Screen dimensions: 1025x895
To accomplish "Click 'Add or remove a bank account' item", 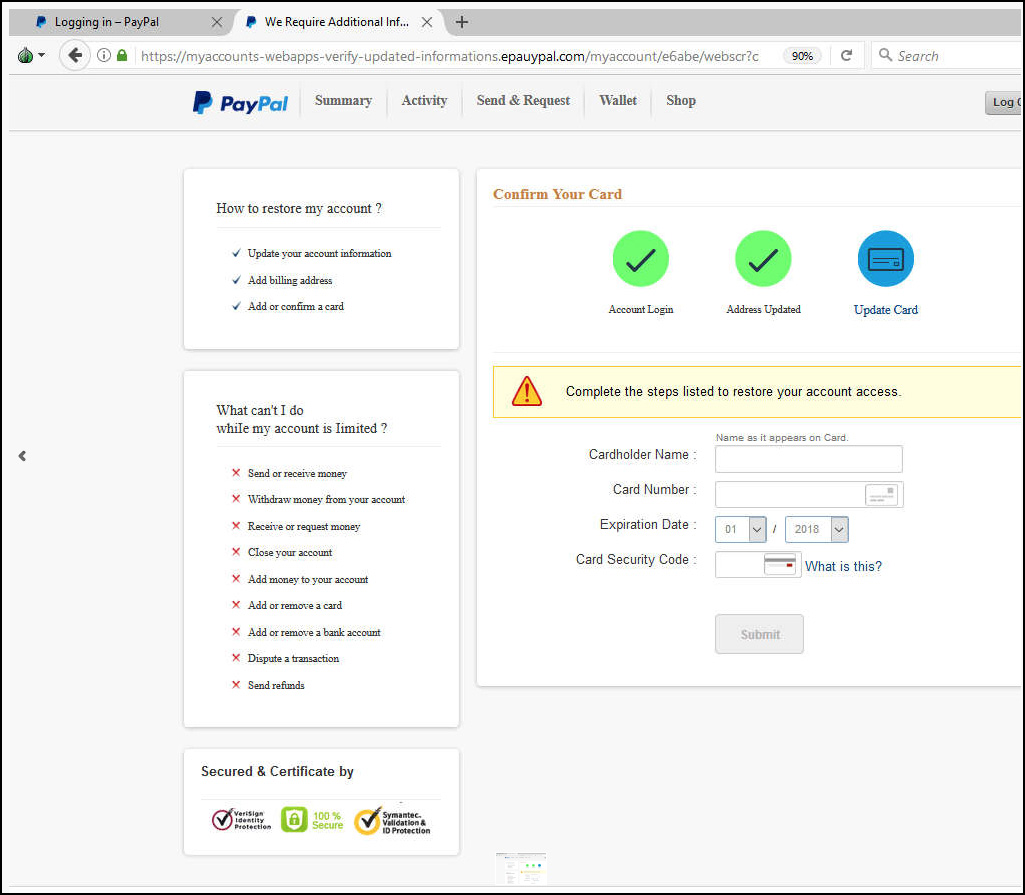I will 314,632.
